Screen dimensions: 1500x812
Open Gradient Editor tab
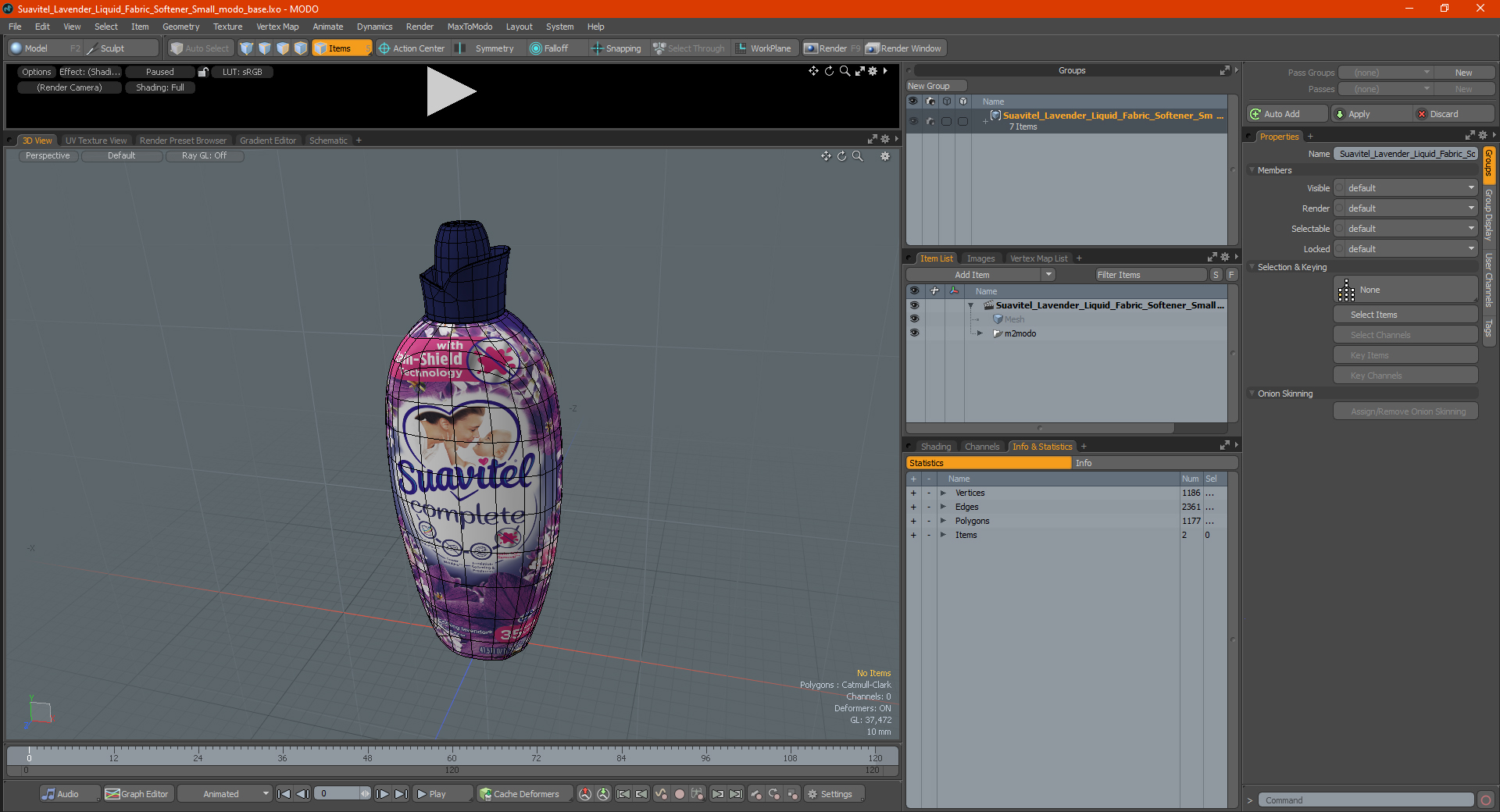tap(268, 141)
